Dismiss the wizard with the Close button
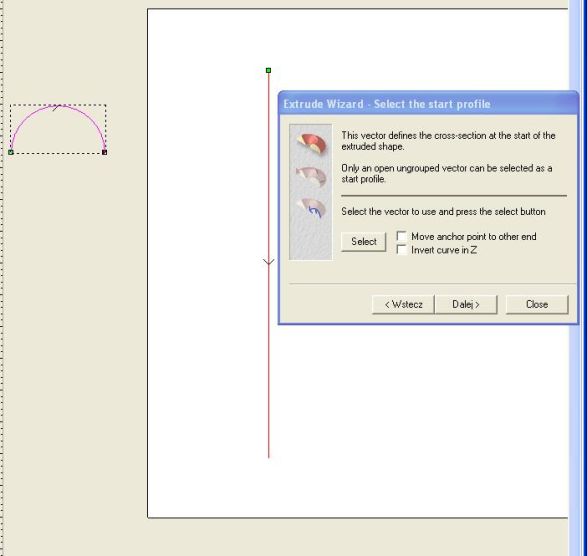Screen dimensions: 588x556 pos(537,304)
